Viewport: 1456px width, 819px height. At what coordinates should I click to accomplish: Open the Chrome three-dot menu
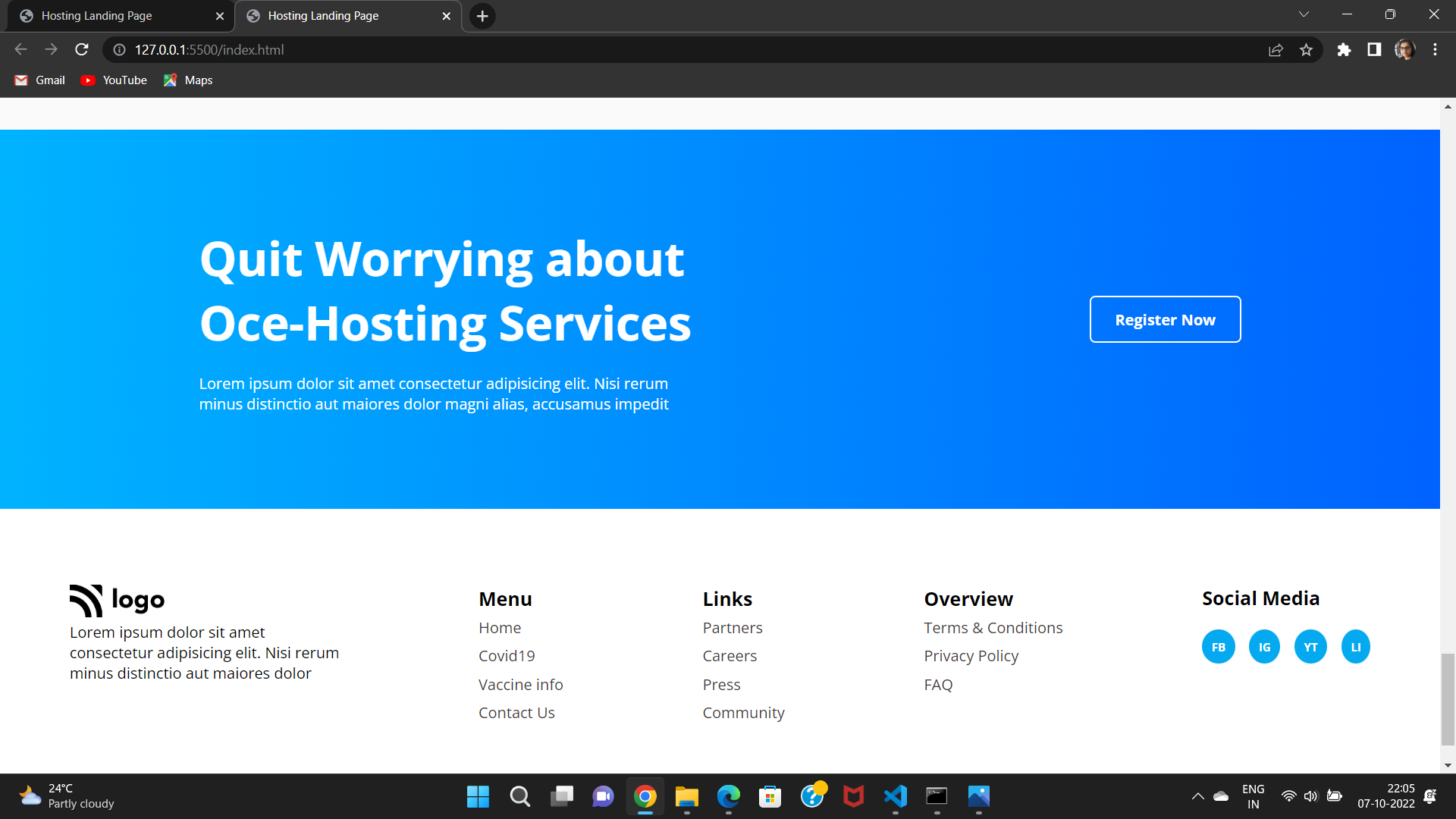click(x=1435, y=49)
